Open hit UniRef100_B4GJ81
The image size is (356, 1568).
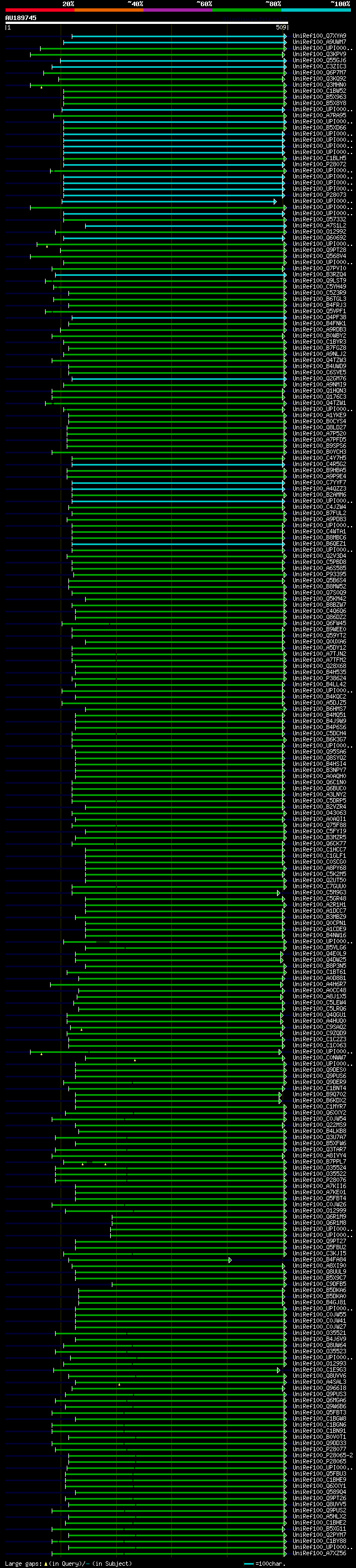319,1302
